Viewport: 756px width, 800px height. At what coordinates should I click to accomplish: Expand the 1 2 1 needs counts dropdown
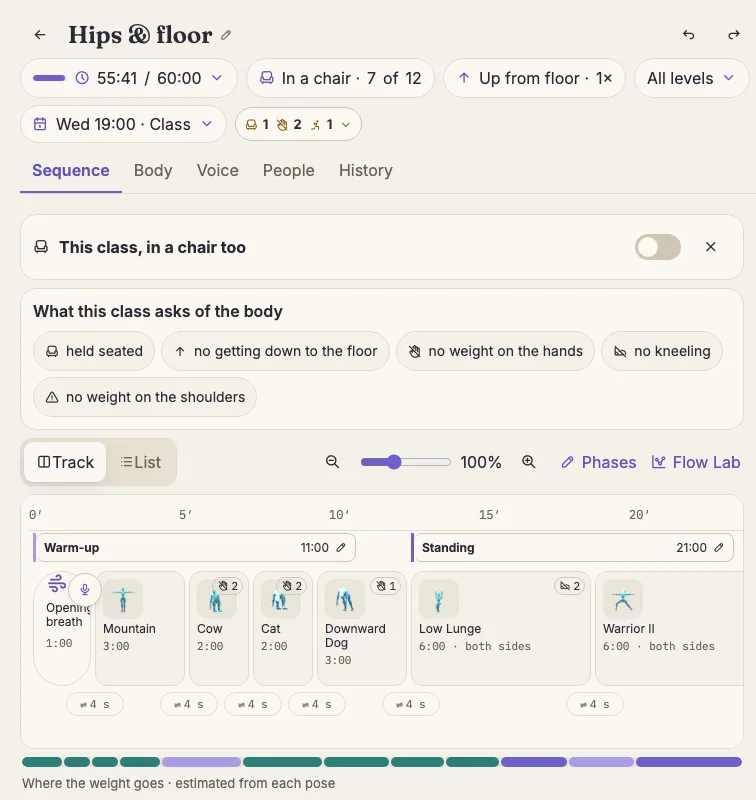(x=298, y=124)
